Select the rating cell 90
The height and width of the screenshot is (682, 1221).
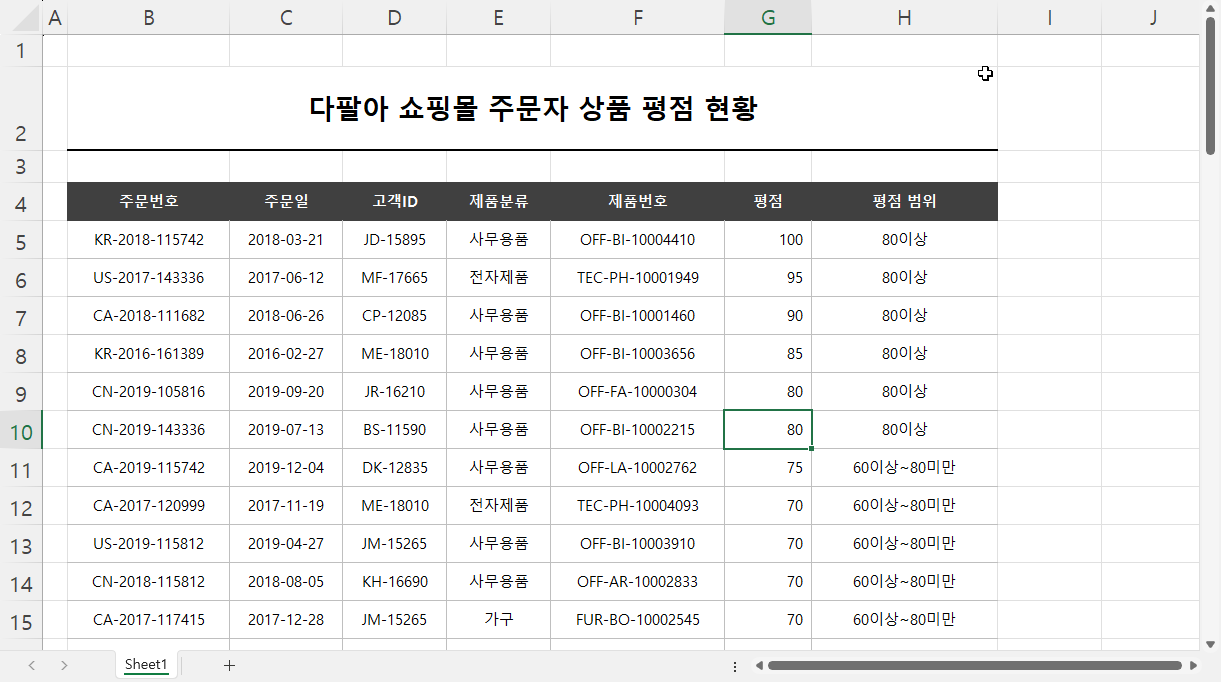coord(768,316)
